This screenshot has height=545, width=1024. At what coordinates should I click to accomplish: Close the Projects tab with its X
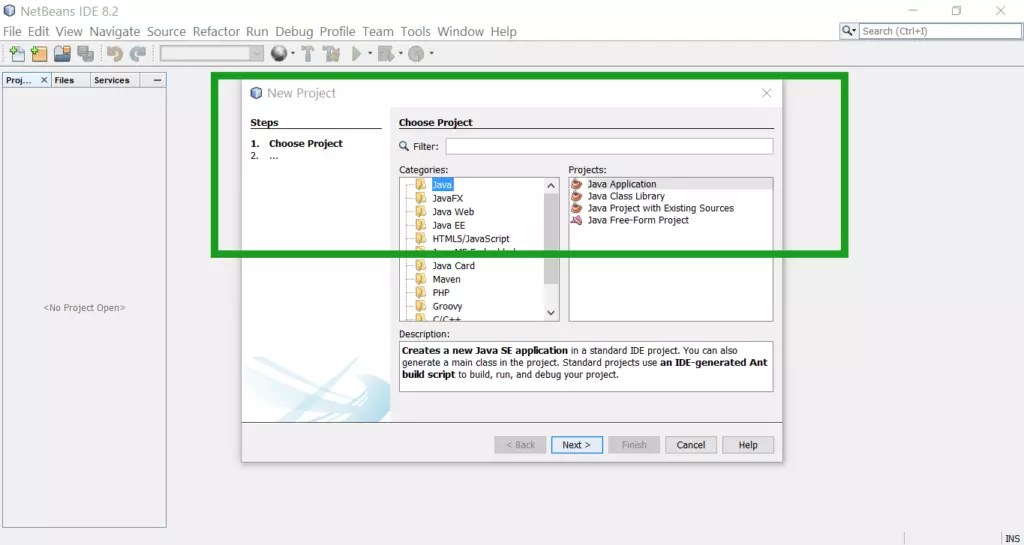point(44,80)
